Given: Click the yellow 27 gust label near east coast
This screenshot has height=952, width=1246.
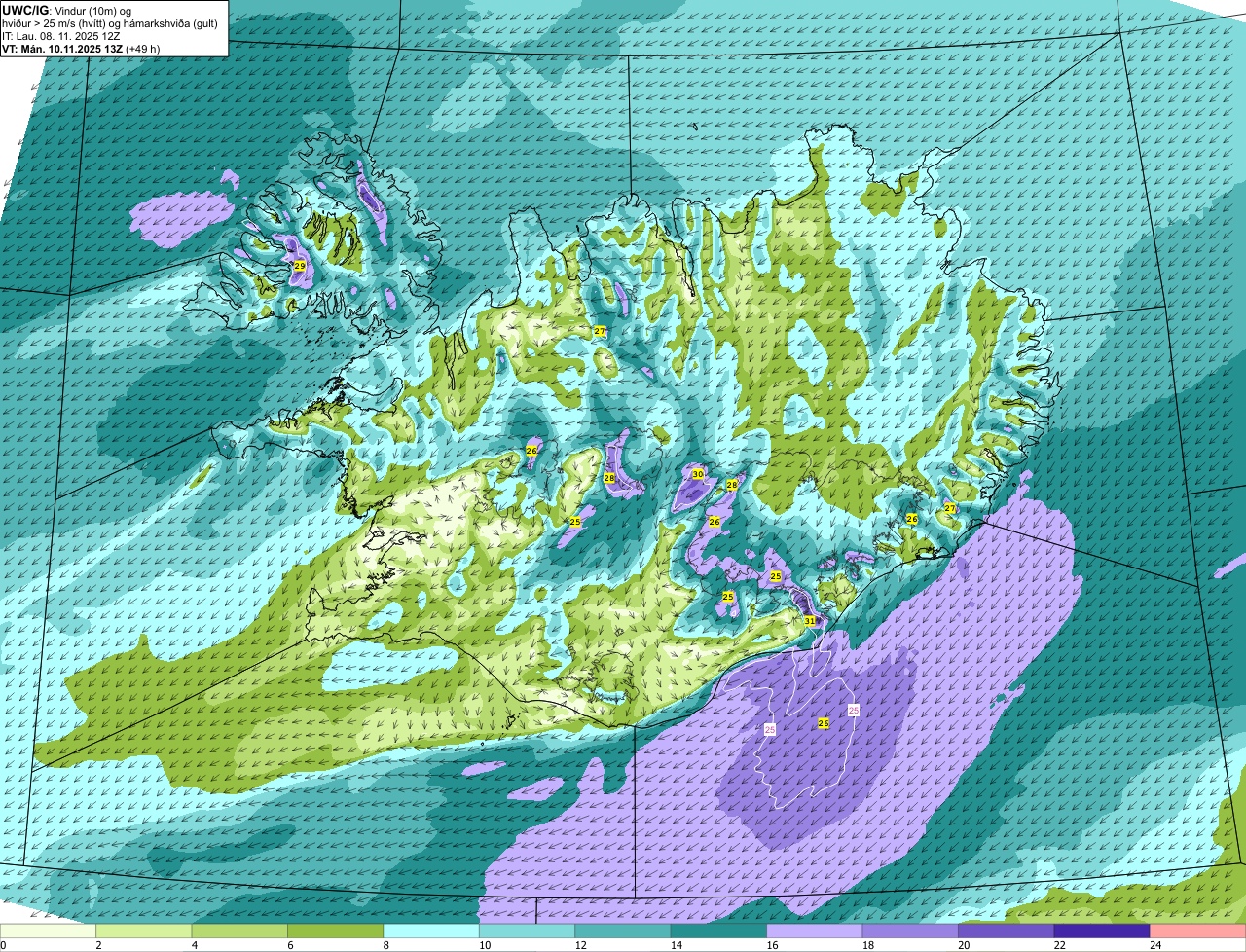Looking at the screenshot, I should (x=950, y=508).
